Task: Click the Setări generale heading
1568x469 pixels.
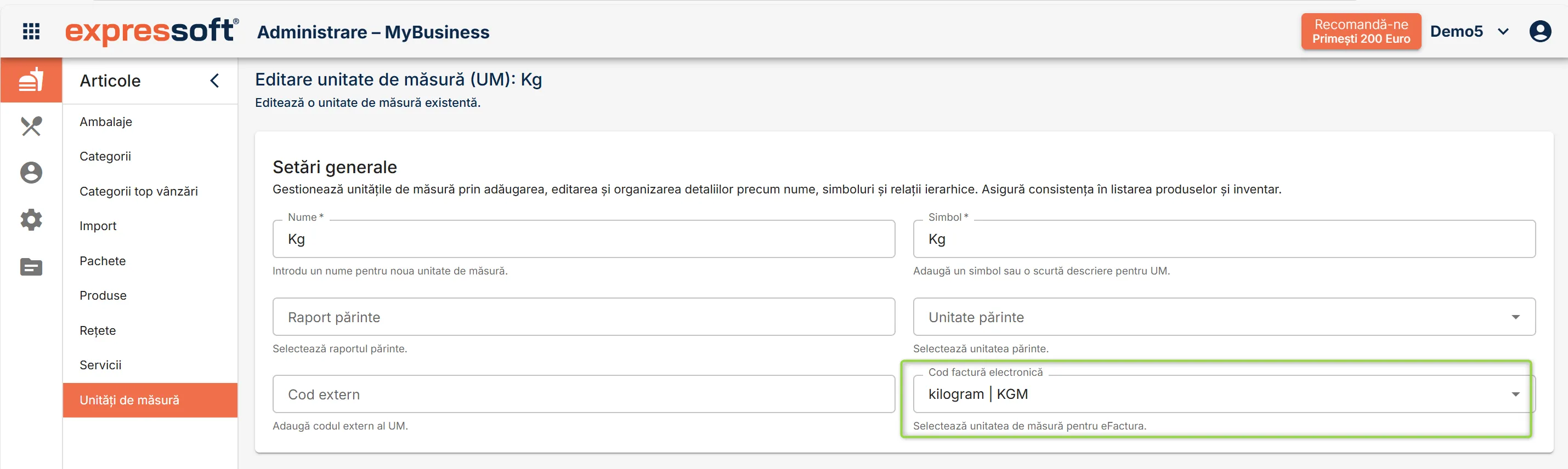Action: (x=335, y=167)
